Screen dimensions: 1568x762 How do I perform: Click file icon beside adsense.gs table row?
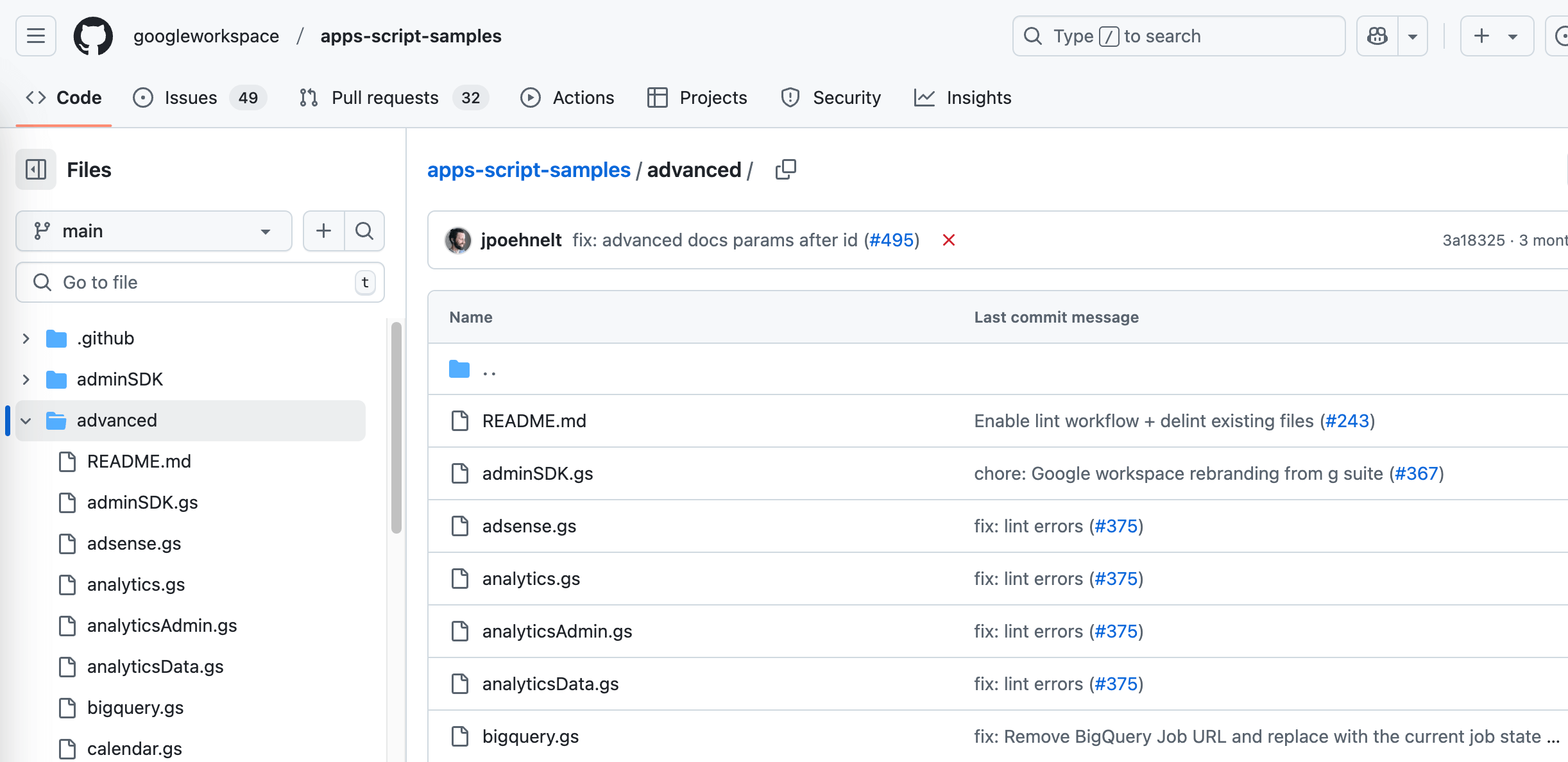[x=460, y=526]
